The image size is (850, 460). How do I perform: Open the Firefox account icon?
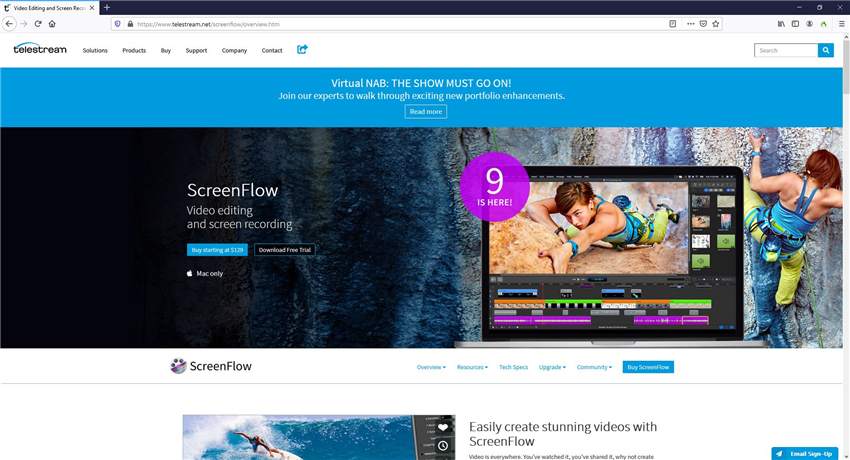click(x=809, y=24)
